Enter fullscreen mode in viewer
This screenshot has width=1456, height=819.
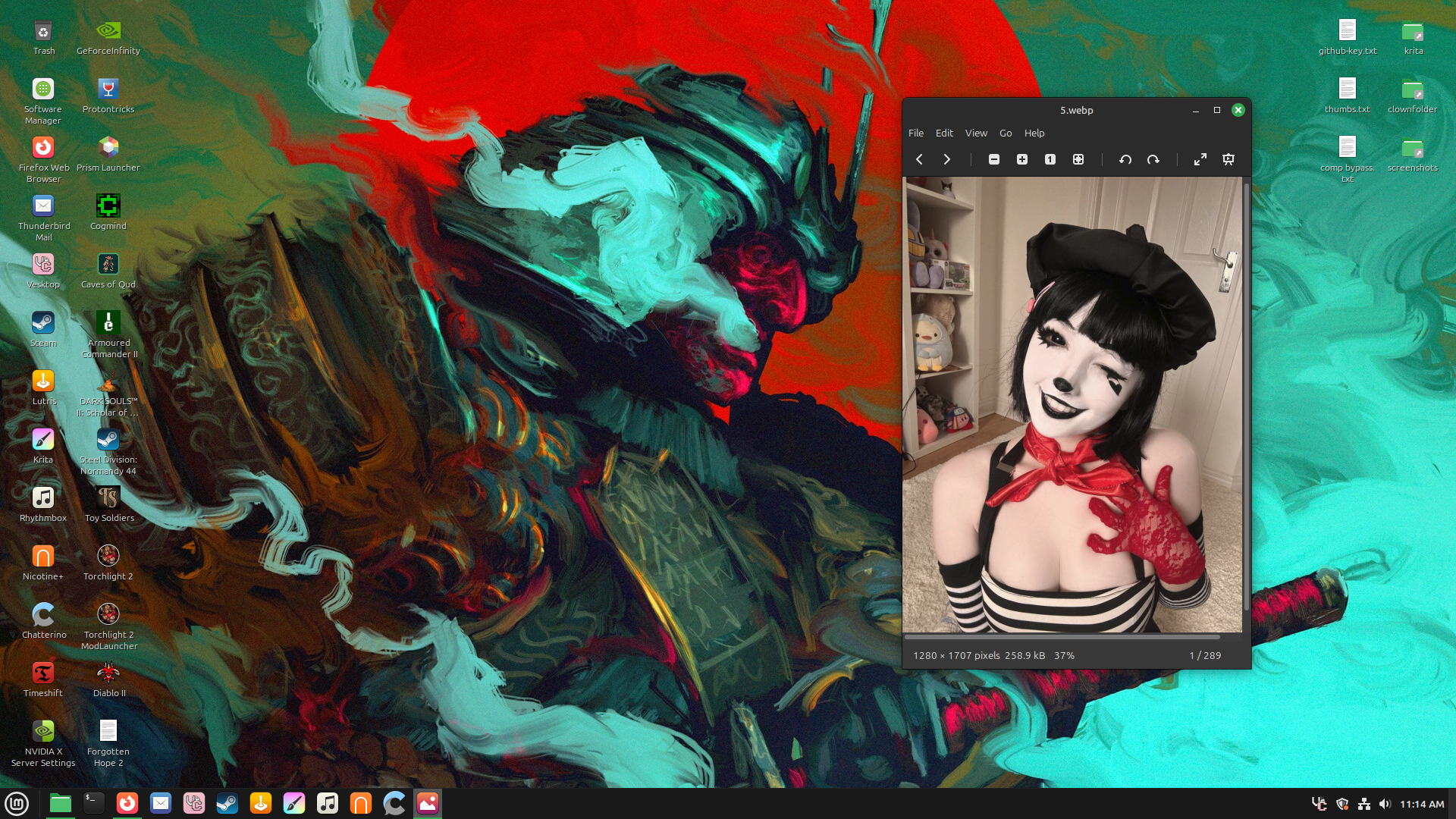pyautogui.click(x=1200, y=159)
